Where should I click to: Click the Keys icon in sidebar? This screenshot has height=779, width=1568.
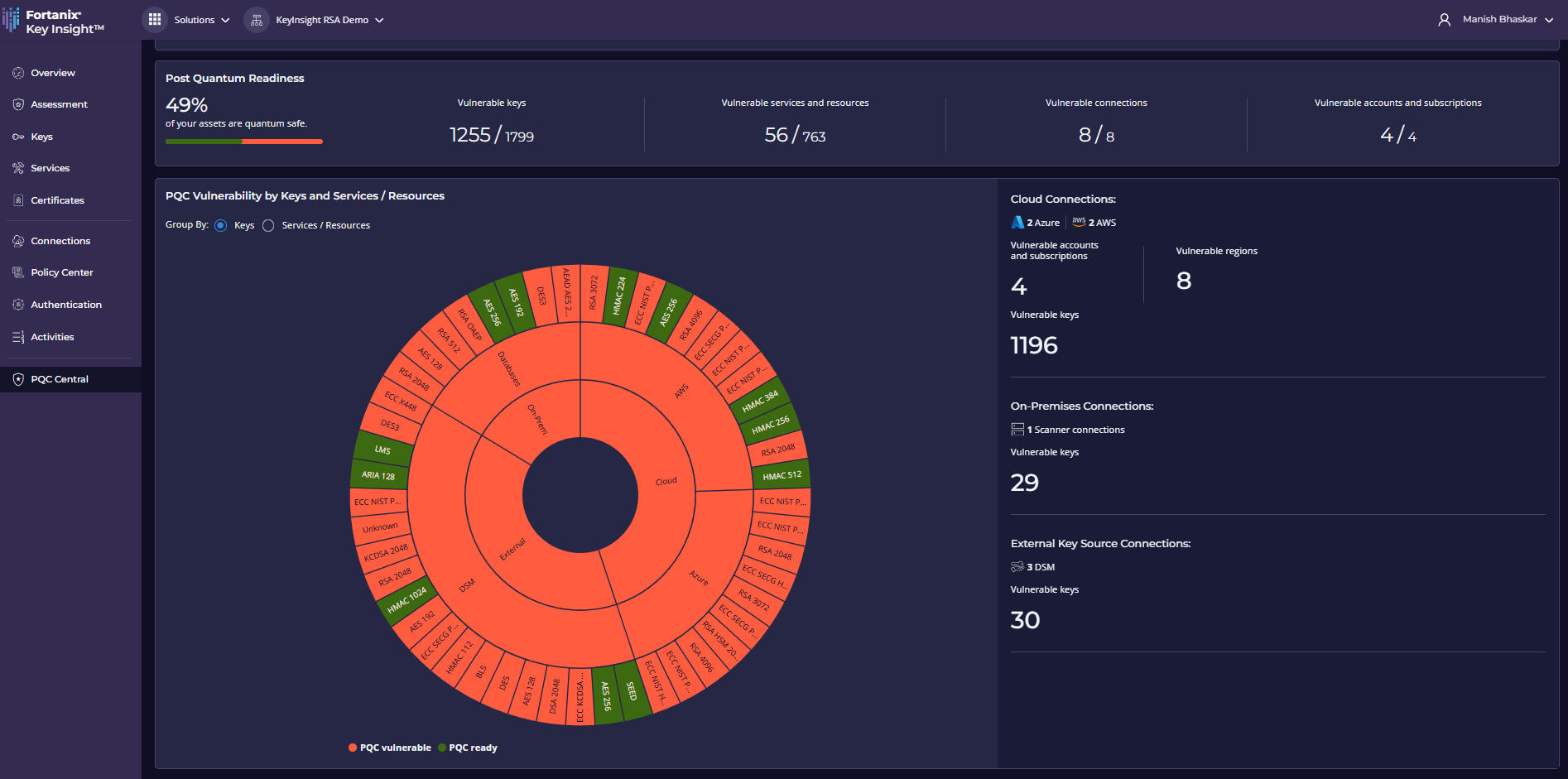pyautogui.click(x=18, y=137)
